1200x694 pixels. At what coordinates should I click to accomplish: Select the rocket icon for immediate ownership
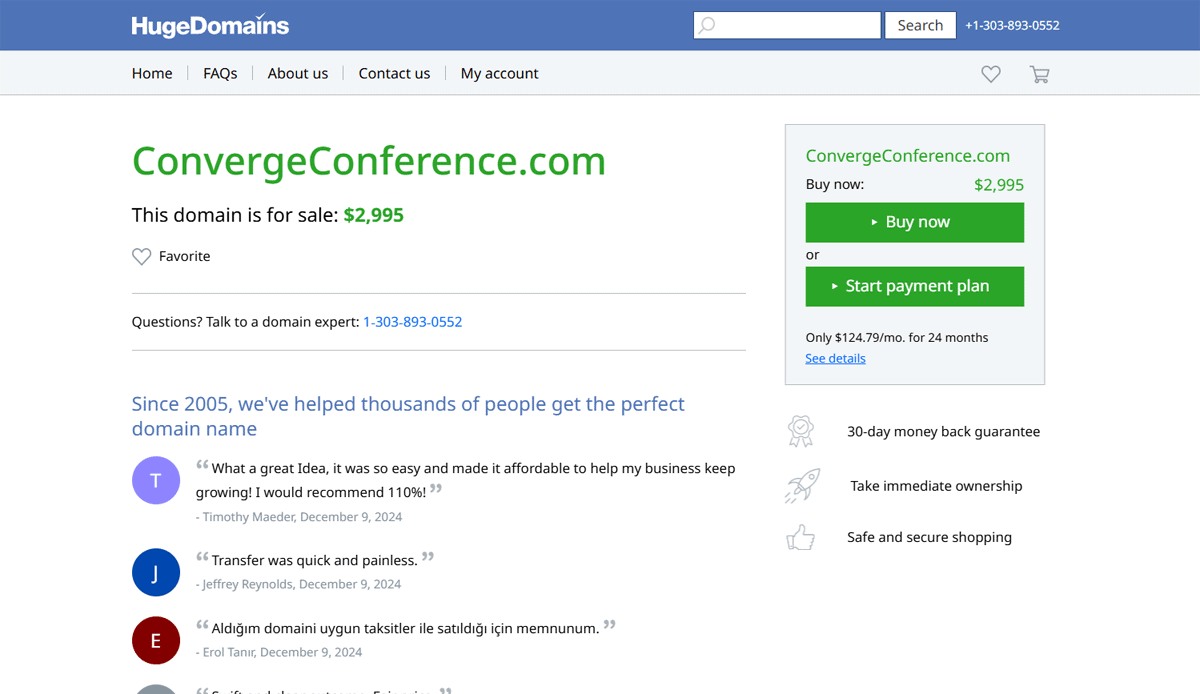coord(801,485)
